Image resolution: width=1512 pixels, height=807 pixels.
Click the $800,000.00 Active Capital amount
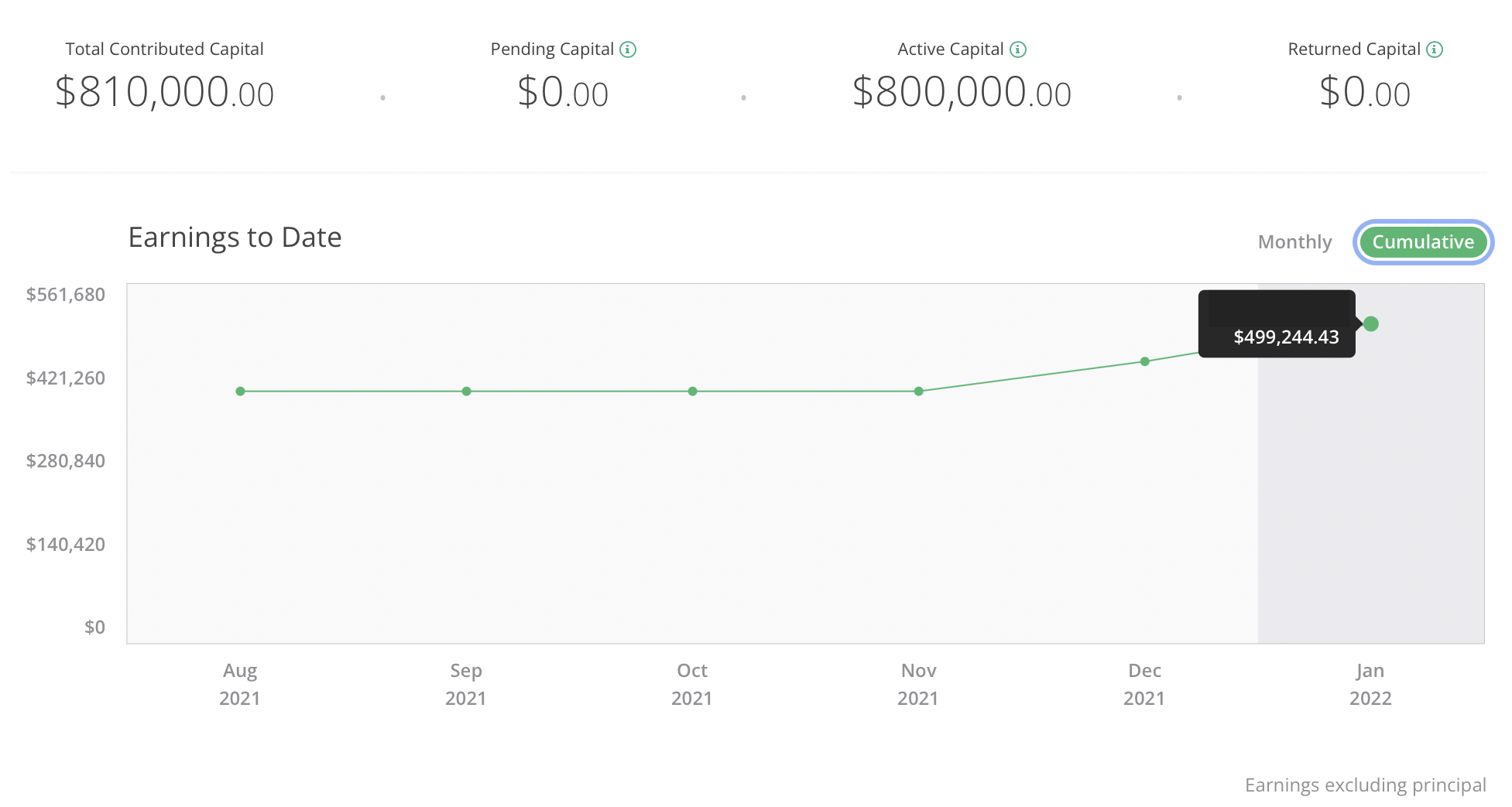coord(962,93)
